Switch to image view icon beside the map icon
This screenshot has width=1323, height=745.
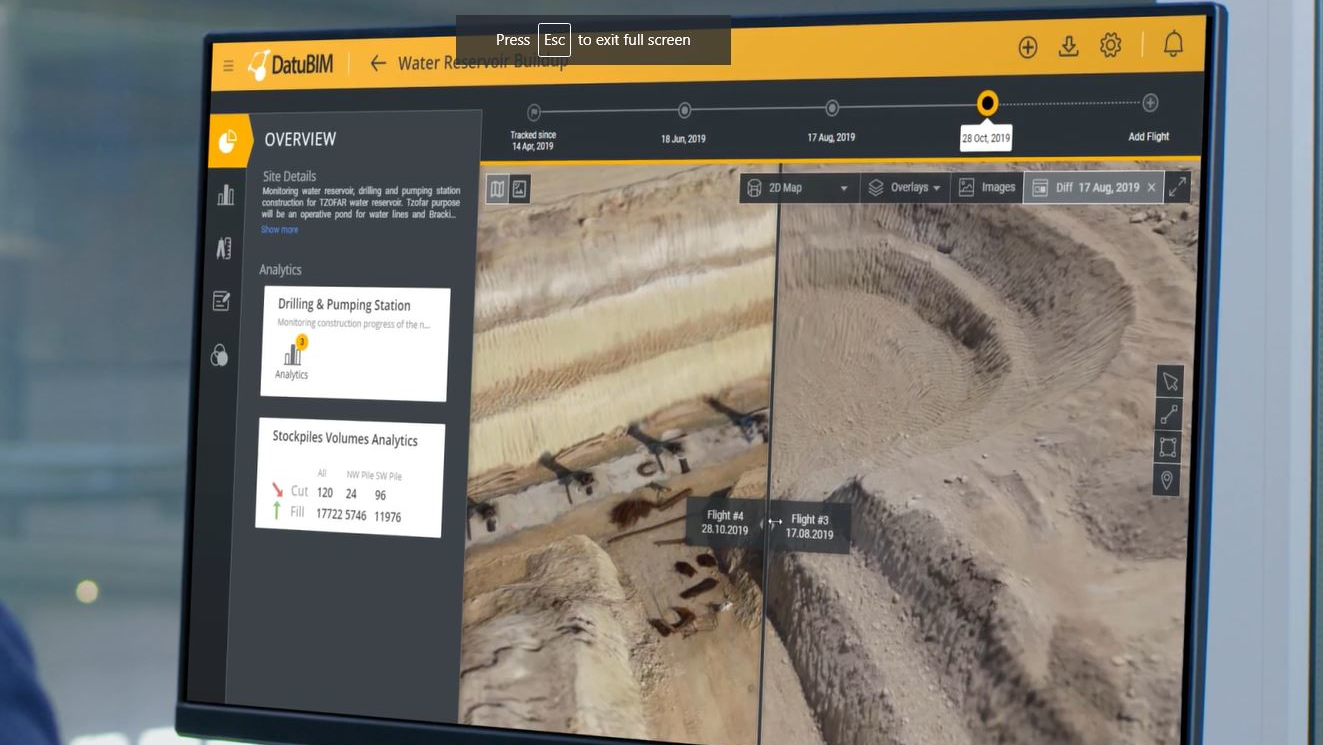(519, 189)
